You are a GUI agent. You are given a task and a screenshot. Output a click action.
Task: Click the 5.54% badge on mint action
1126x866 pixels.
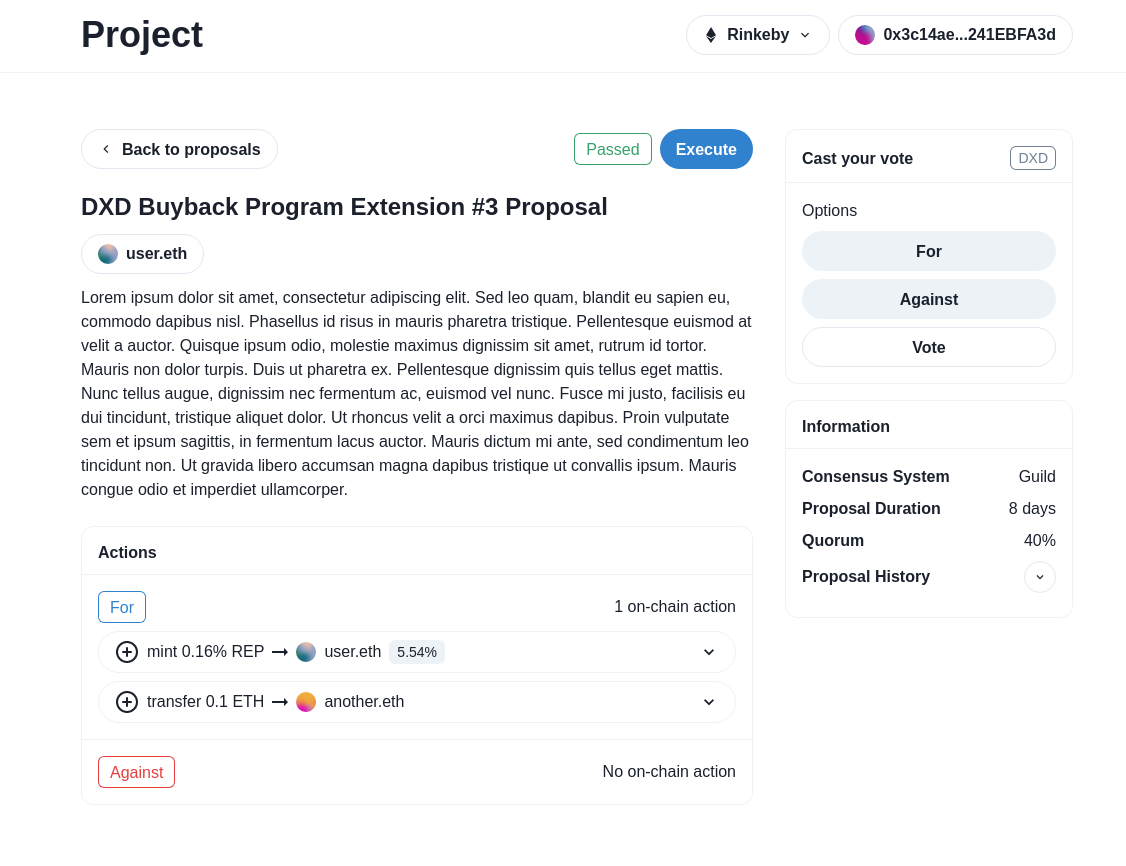pyautogui.click(x=417, y=652)
